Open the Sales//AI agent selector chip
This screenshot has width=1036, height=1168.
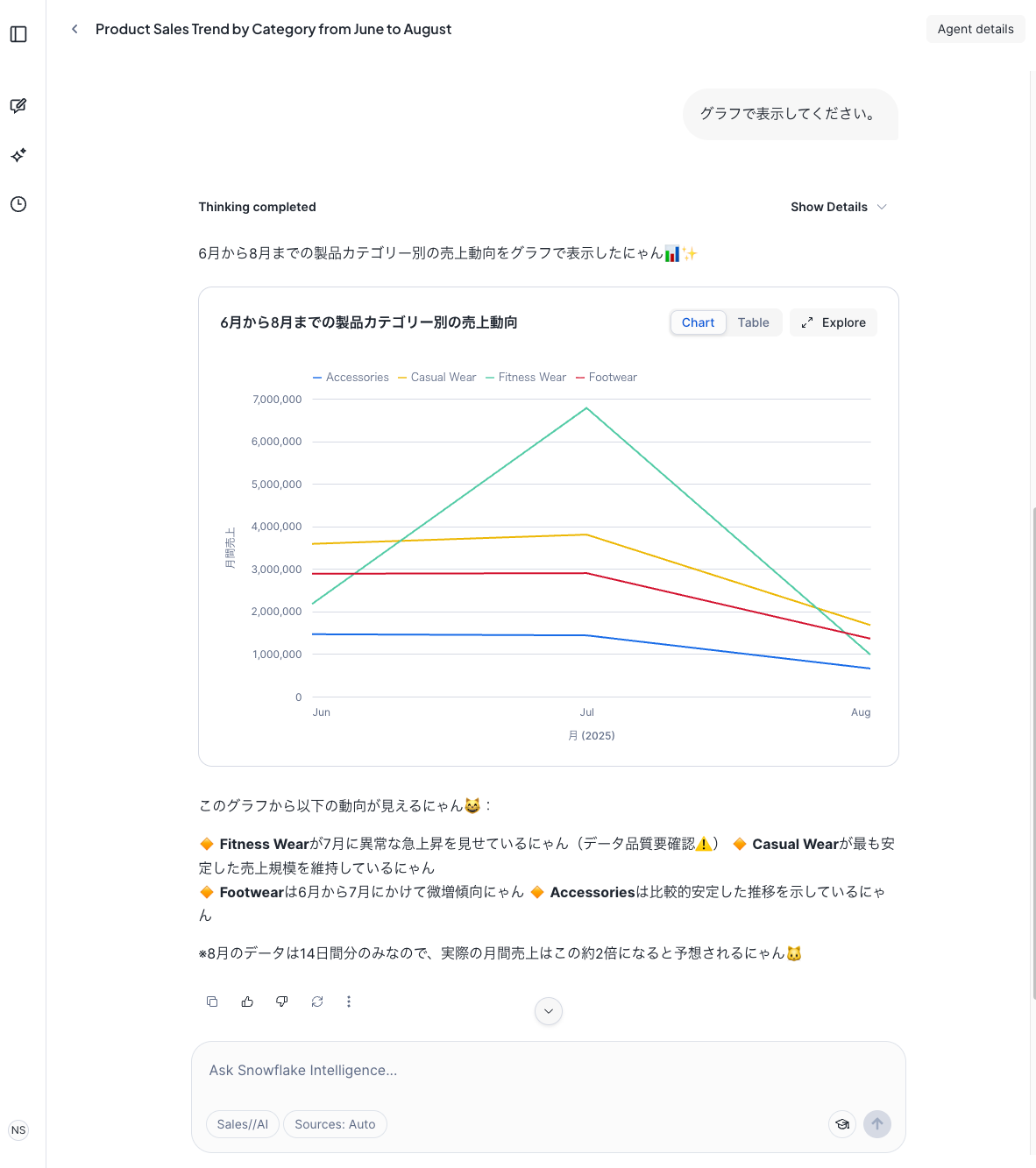pos(243,1124)
